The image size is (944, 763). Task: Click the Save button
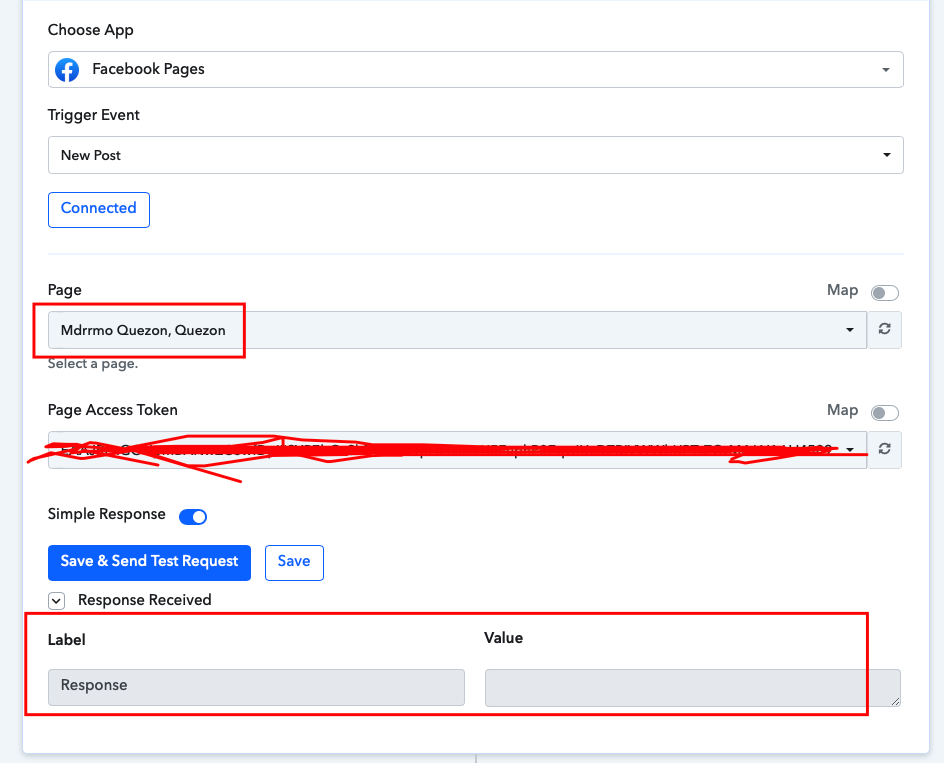pos(294,562)
